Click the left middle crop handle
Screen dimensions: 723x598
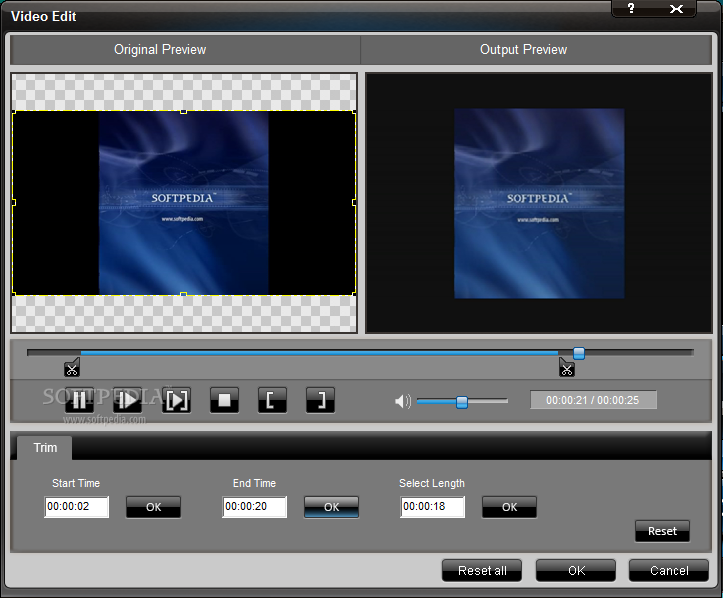[13, 202]
